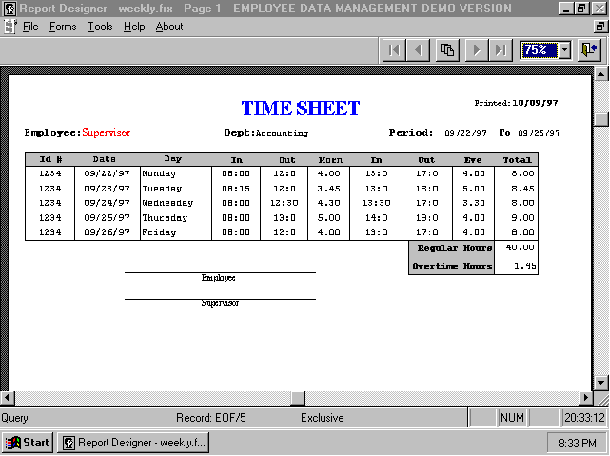Click the Overtime Hours label
This screenshot has height=456, width=610.
pyautogui.click(x=452, y=266)
